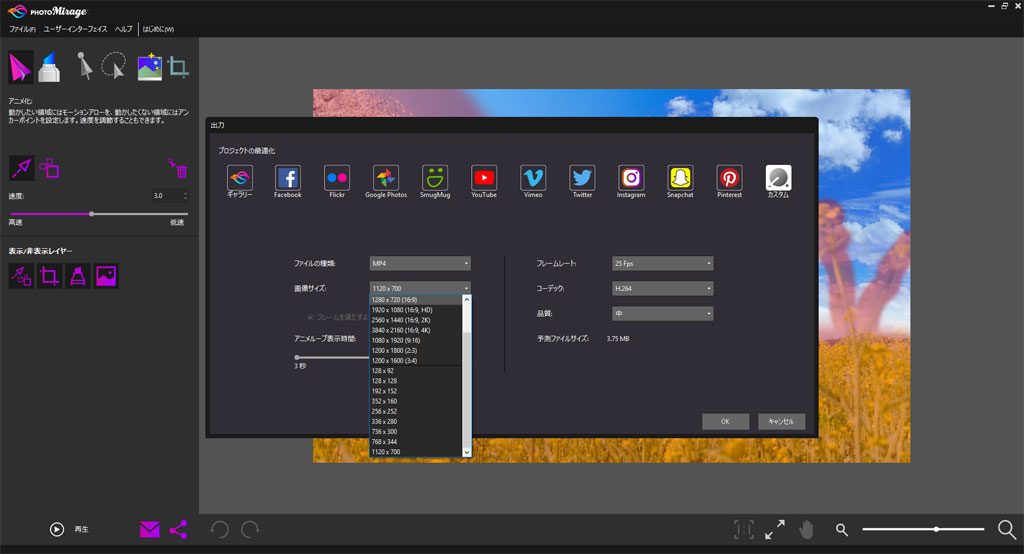Select the Motion Arrow animation tool
Image resolution: width=1024 pixels, height=554 pixels.
21,67
